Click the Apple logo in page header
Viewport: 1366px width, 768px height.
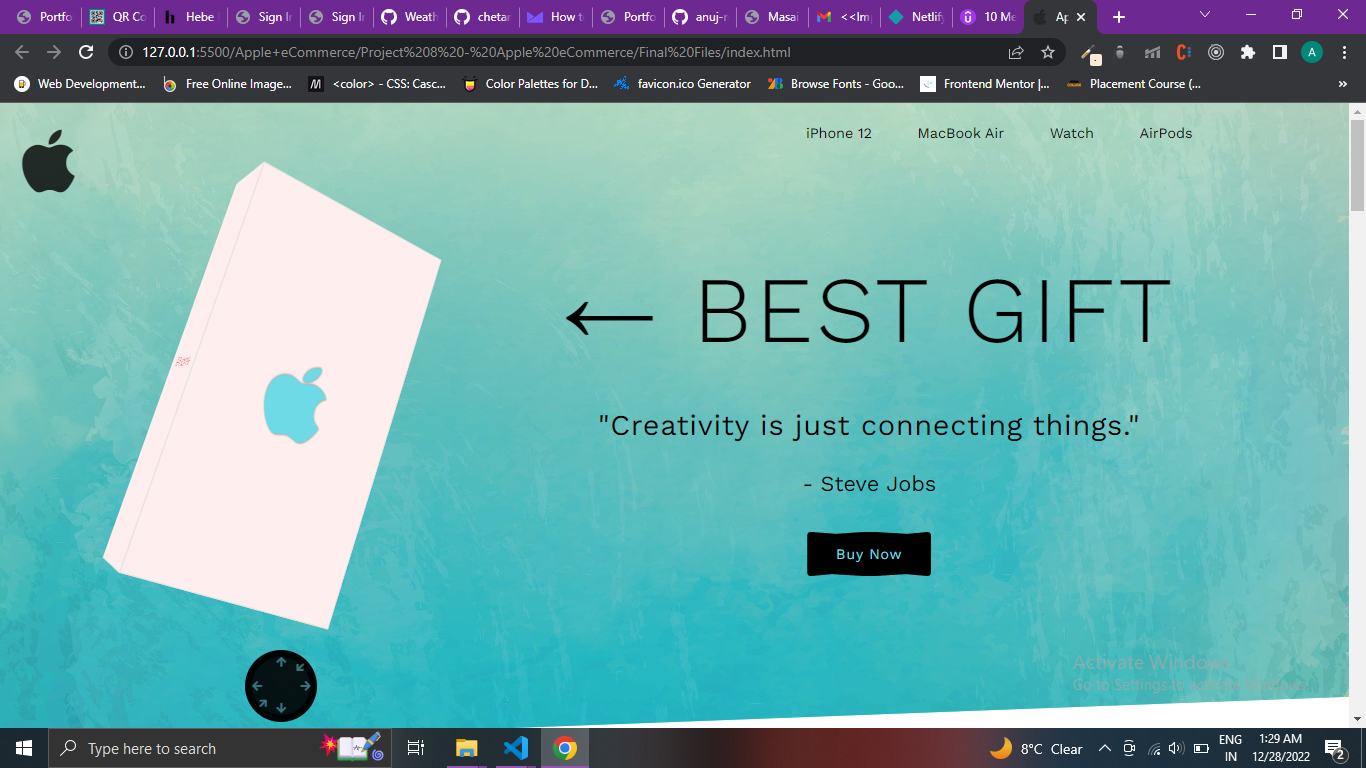pyautogui.click(x=48, y=158)
